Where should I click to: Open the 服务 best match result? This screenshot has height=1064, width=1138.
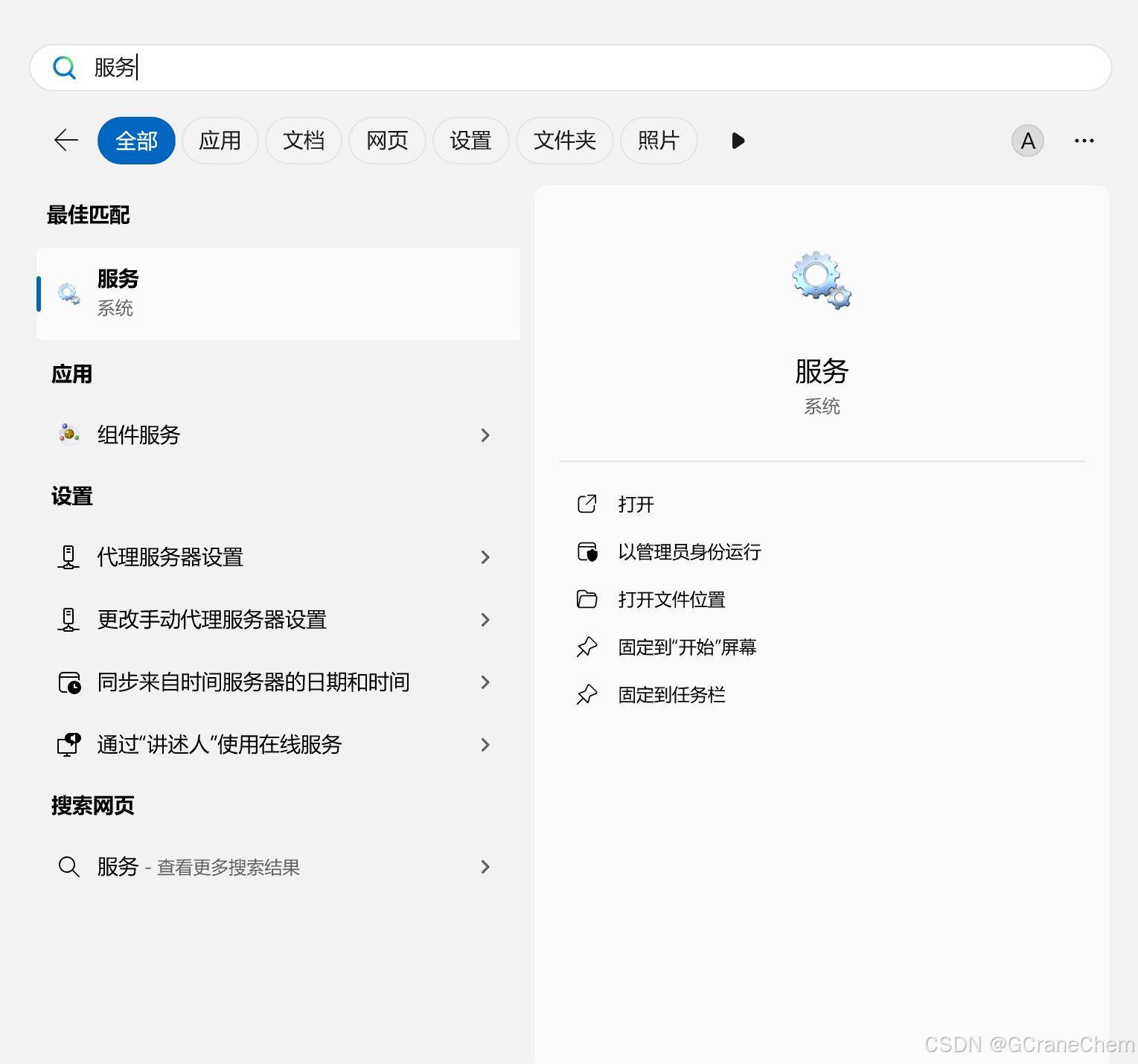[278, 294]
